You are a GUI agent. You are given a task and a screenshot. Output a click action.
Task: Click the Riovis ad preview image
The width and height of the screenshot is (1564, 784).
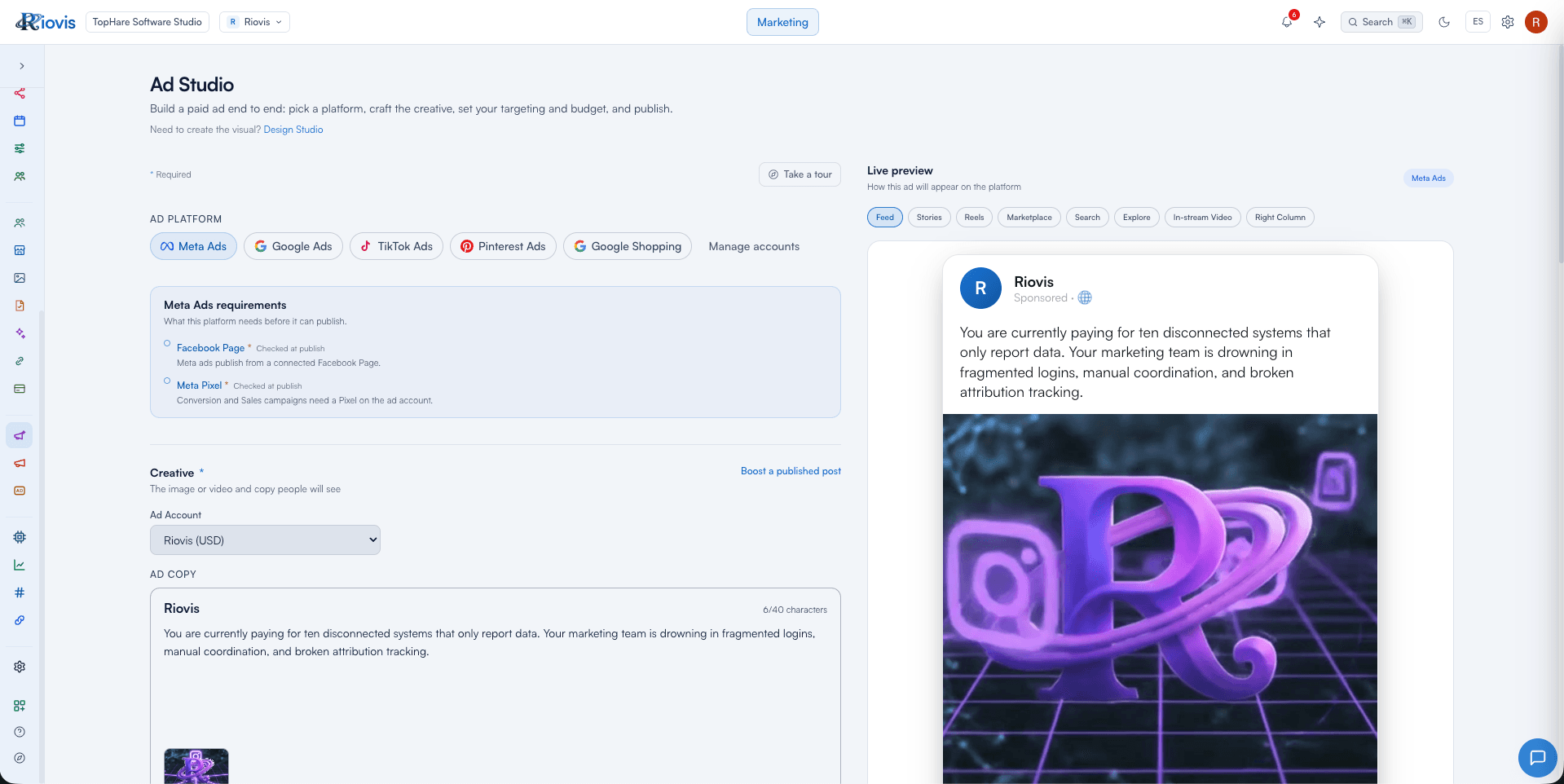(x=1160, y=599)
